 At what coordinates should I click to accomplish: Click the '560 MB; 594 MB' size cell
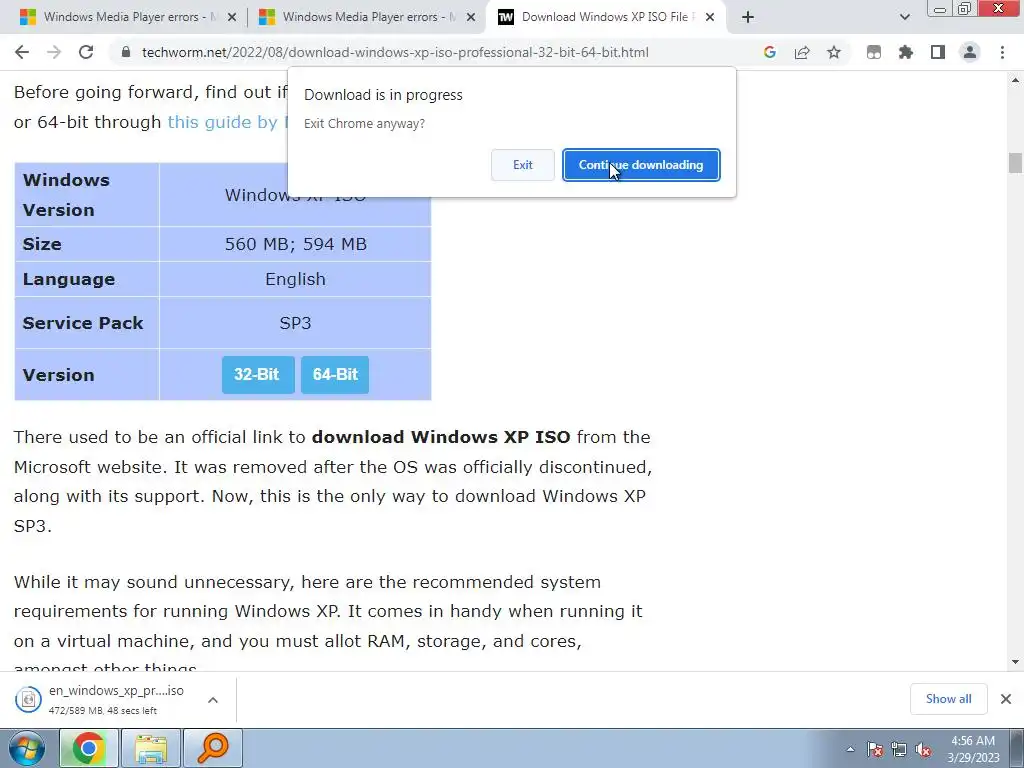[295, 244]
